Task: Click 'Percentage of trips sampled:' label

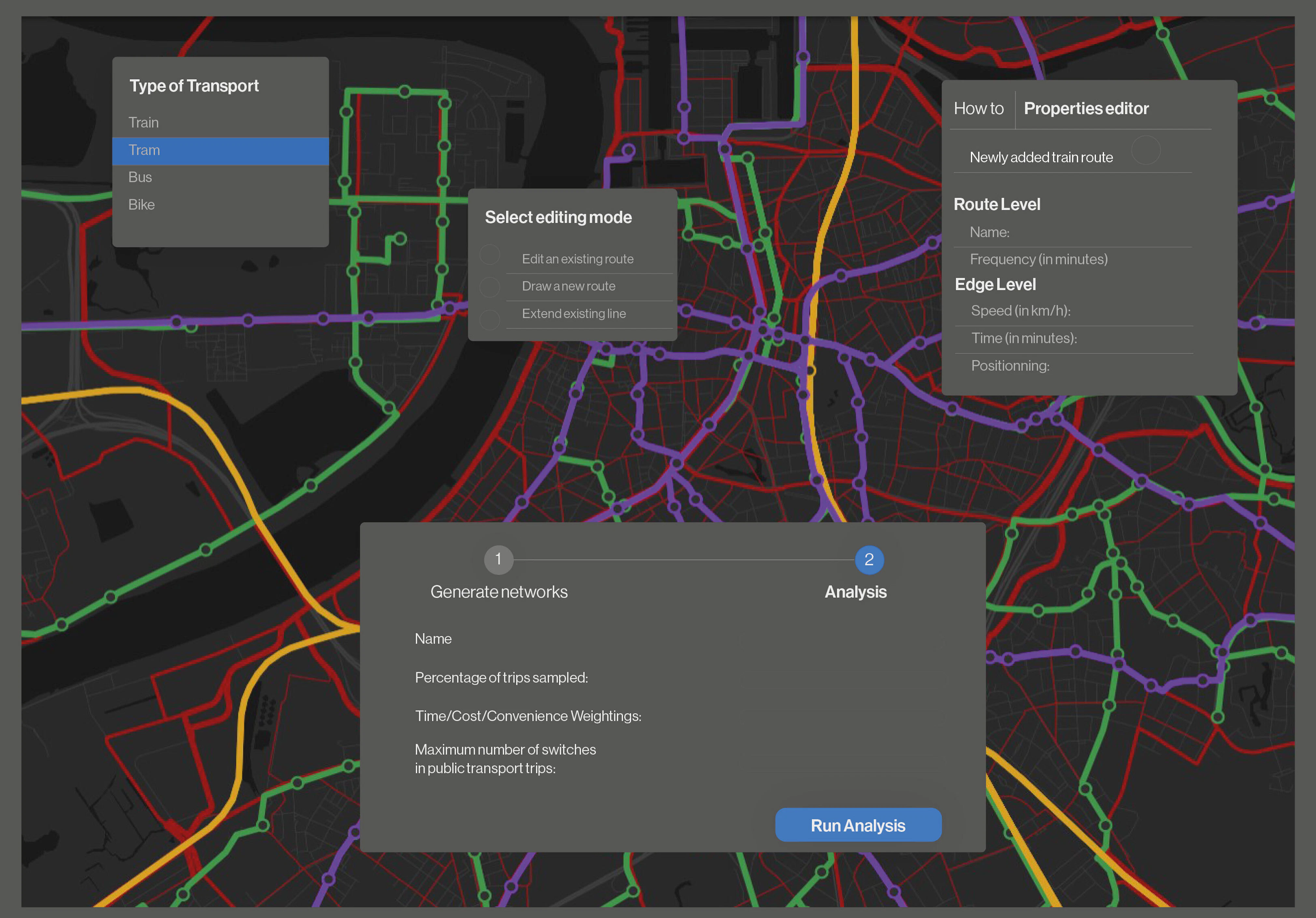Action: (x=501, y=678)
